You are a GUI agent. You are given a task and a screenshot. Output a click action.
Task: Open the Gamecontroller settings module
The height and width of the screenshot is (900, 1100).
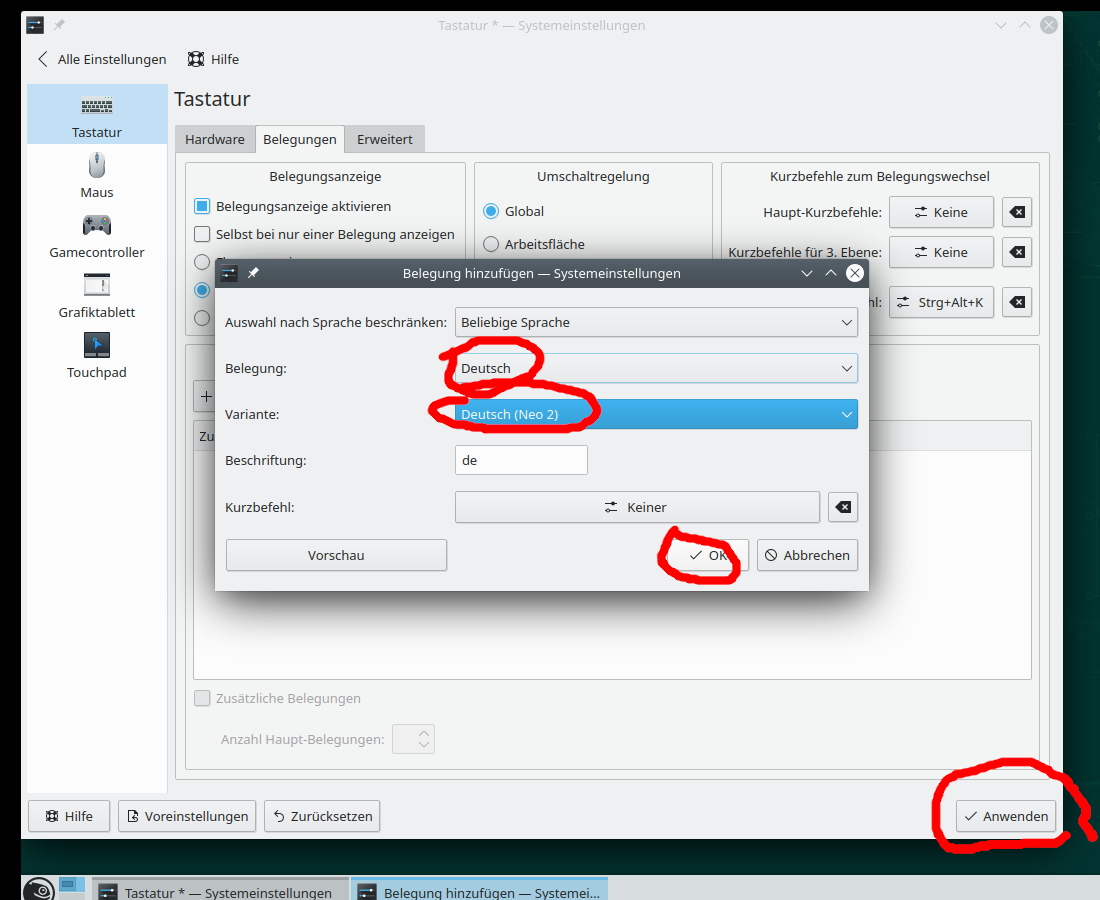97,236
